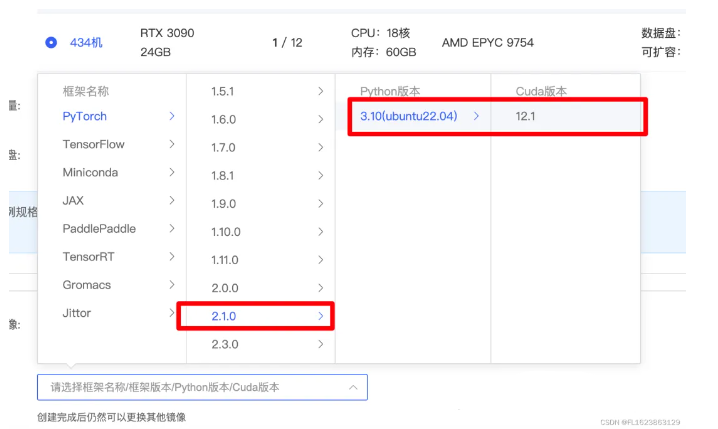
Task: Expand chevron beside version 1.11.0
Action: 321,260
